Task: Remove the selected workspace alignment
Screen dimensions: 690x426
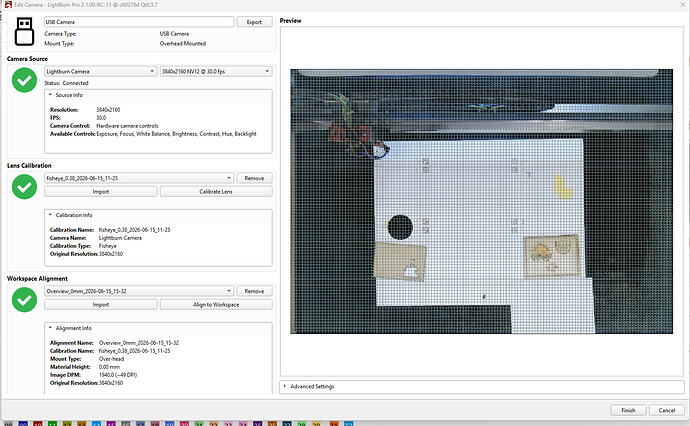Action: 254,291
